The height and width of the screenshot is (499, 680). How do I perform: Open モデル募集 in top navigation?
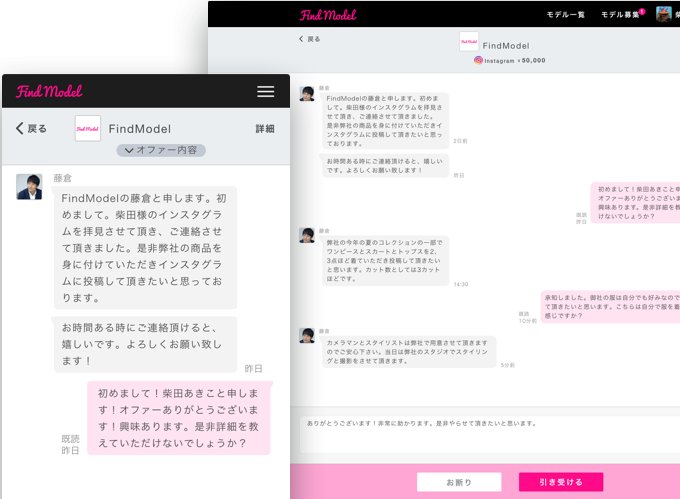click(x=620, y=15)
